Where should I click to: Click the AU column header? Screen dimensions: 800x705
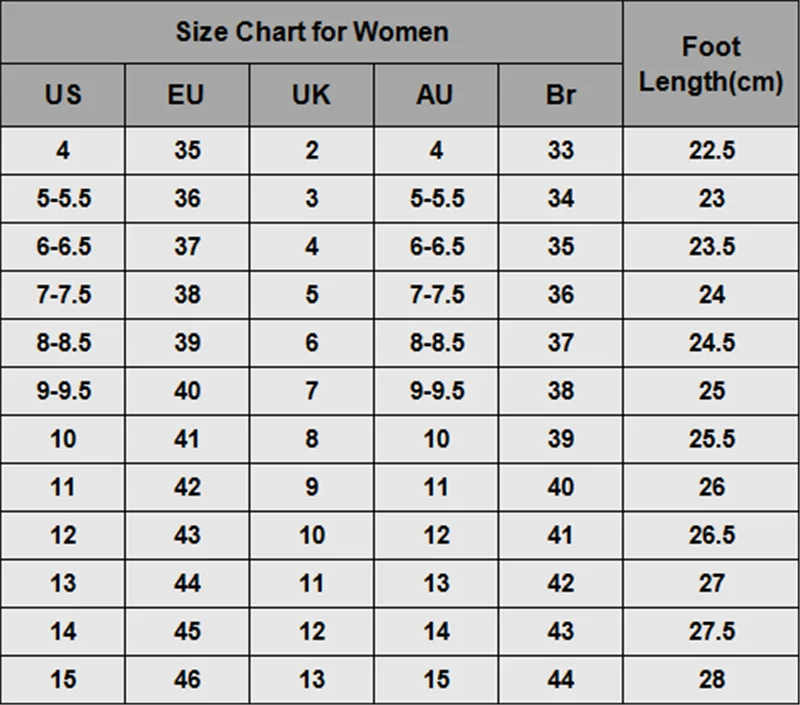[435, 94]
